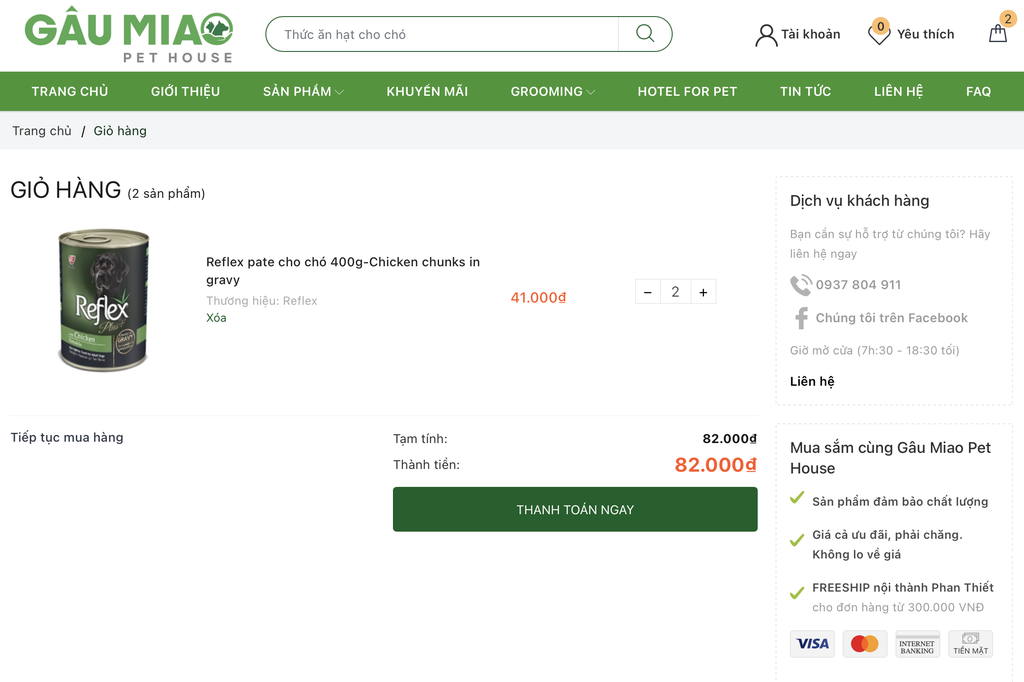Click the '(2 sản phẩm)' count text
The width and height of the screenshot is (1024, 682).
pyautogui.click(x=166, y=193)
